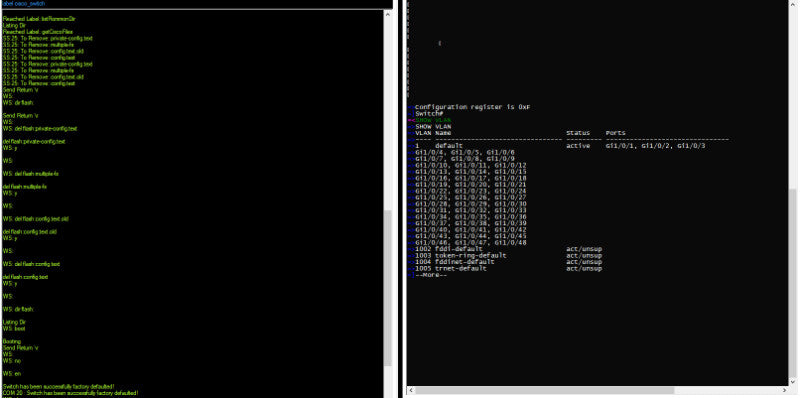Viewport: 800px width, 398px height.
Task: Click the 'Gi1/0/10, Gi1/0/11, Gi1/0/12' line
Action: coord(470,165)
